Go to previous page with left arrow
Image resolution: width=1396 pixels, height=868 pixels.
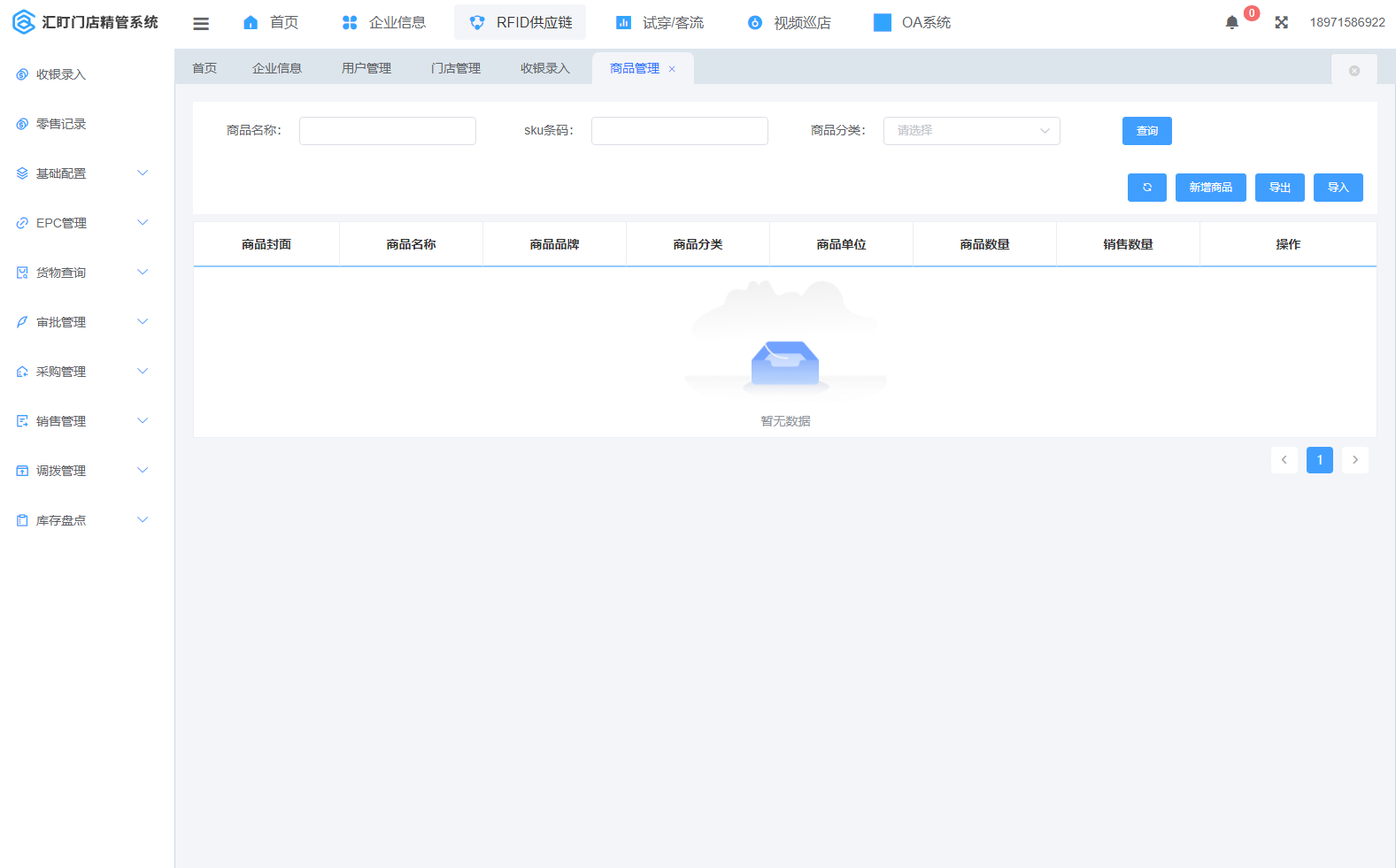pos(1284,460)
